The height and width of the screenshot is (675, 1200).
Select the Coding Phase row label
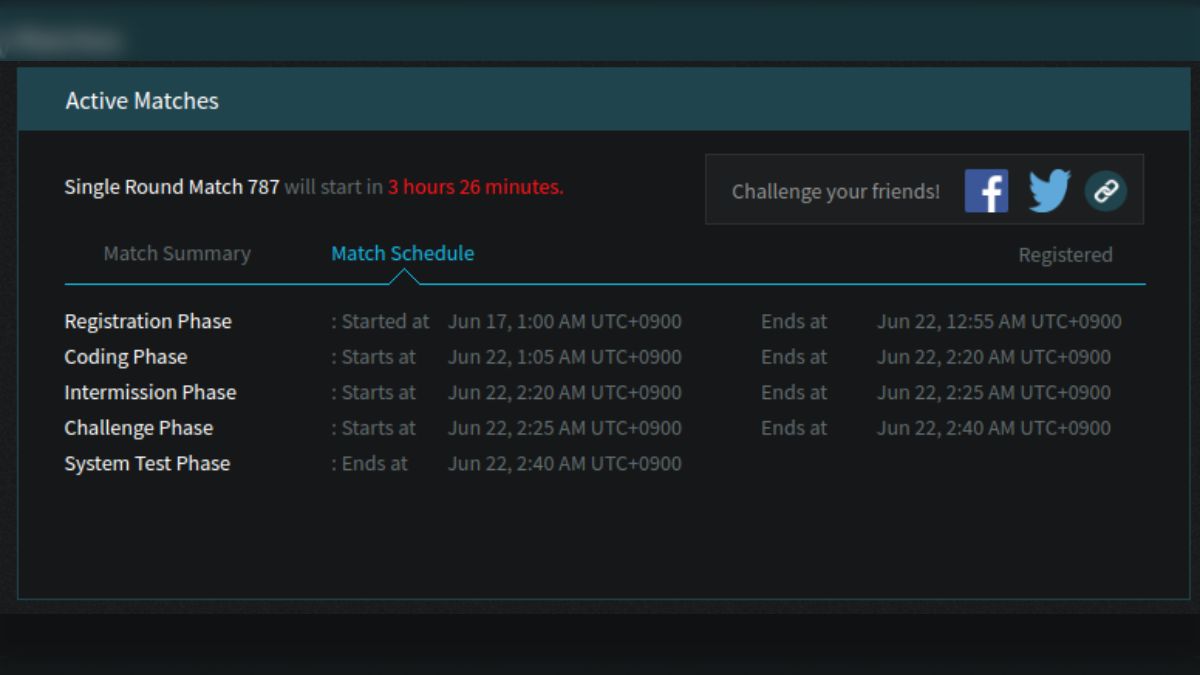(126, 357)
